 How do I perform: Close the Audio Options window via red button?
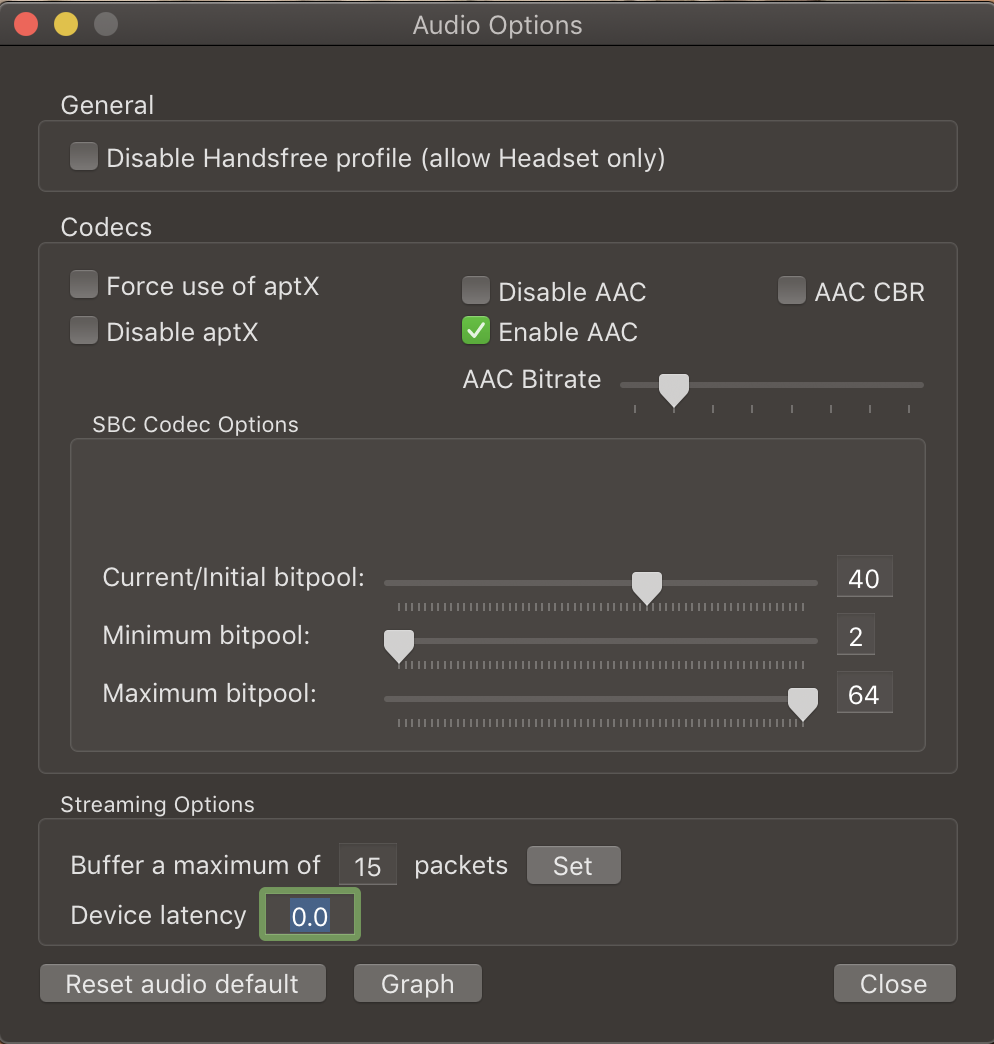tap(26, 25)
